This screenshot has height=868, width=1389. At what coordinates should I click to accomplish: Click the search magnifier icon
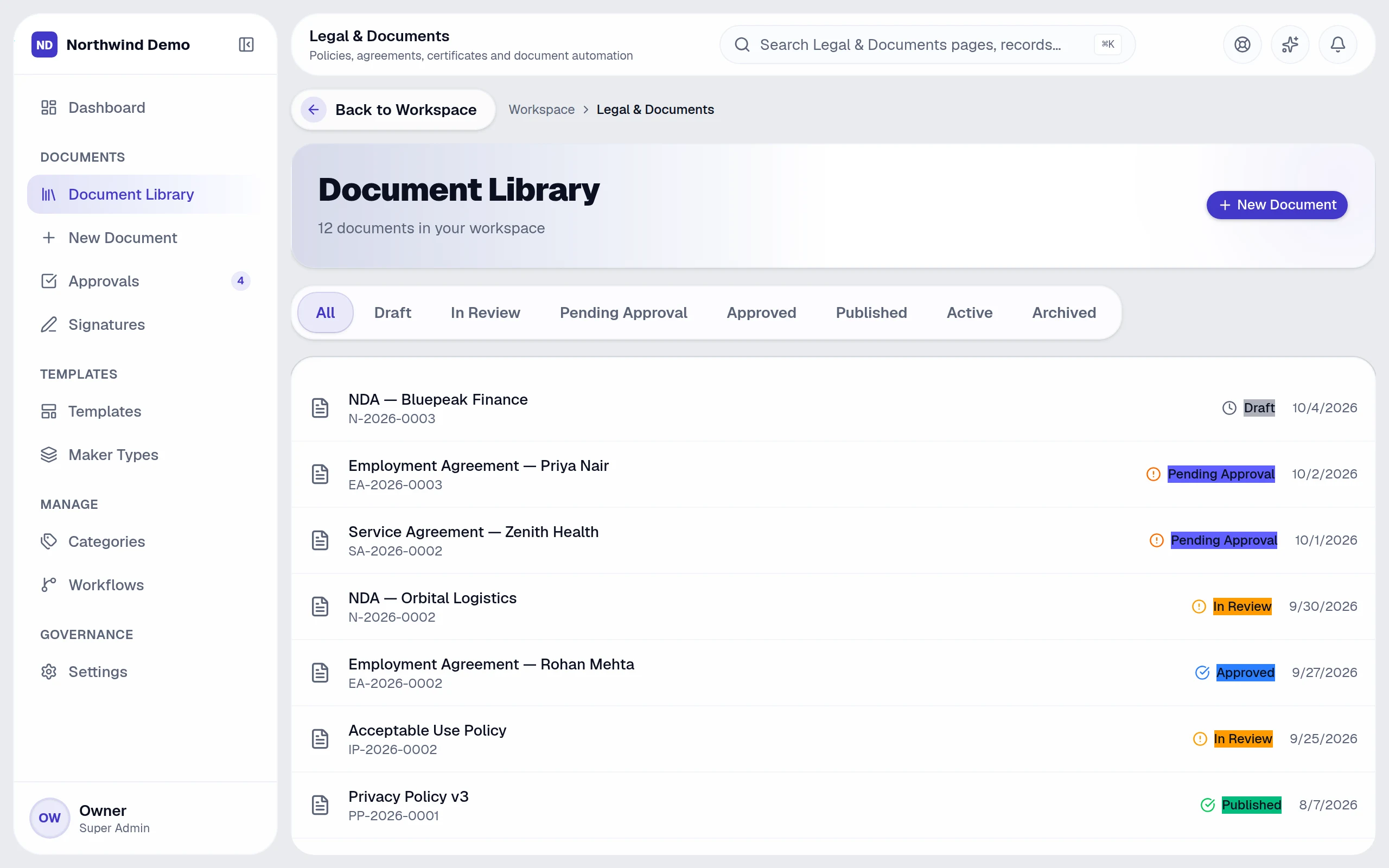click(742, 45)
